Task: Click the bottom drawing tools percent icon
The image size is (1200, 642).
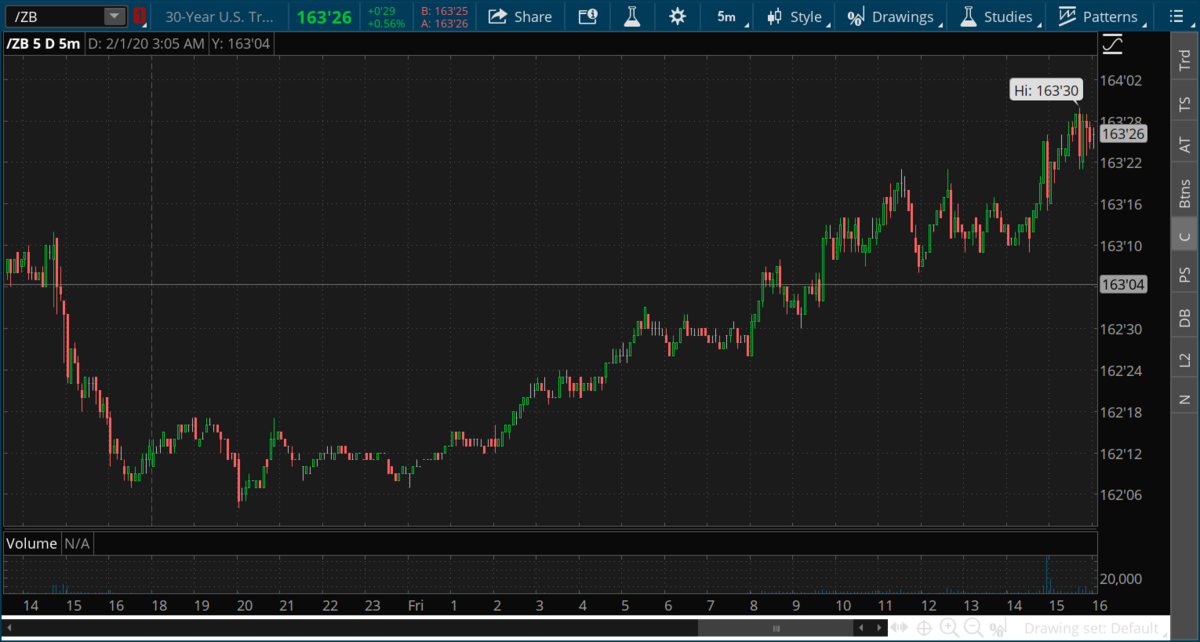Action: [x=997, y=628]
